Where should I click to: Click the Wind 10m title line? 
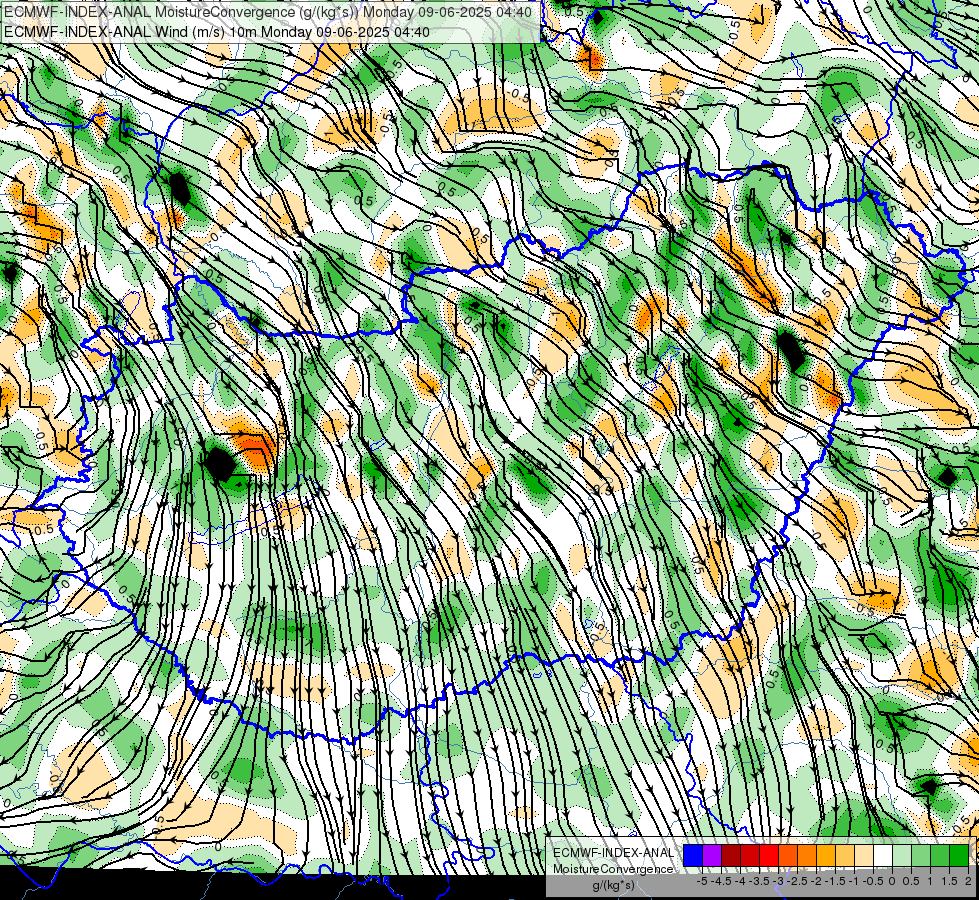point(216,32)
